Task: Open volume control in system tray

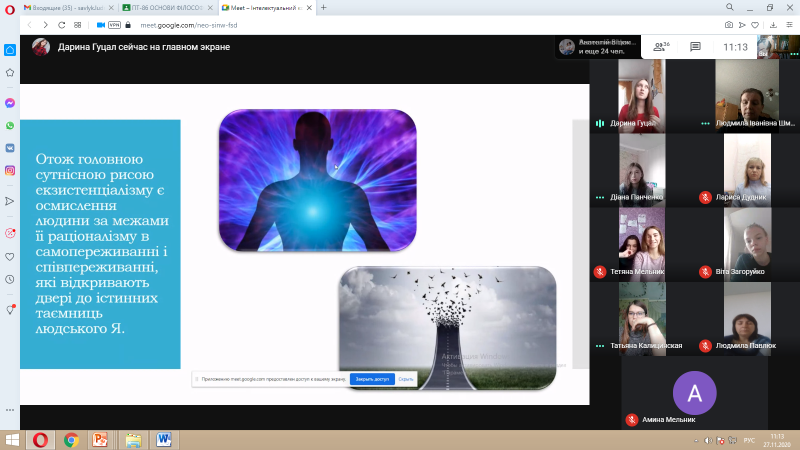Action: (708, 440)
